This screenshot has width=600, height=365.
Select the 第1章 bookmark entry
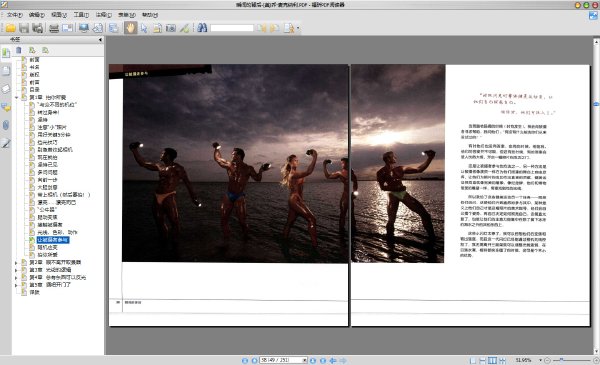(x=48, y=98)
